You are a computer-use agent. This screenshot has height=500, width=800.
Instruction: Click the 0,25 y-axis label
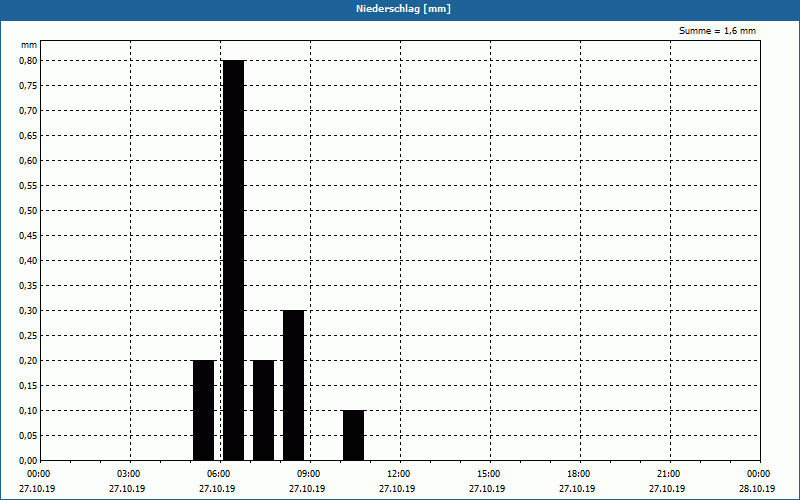[x=28, y=336]
